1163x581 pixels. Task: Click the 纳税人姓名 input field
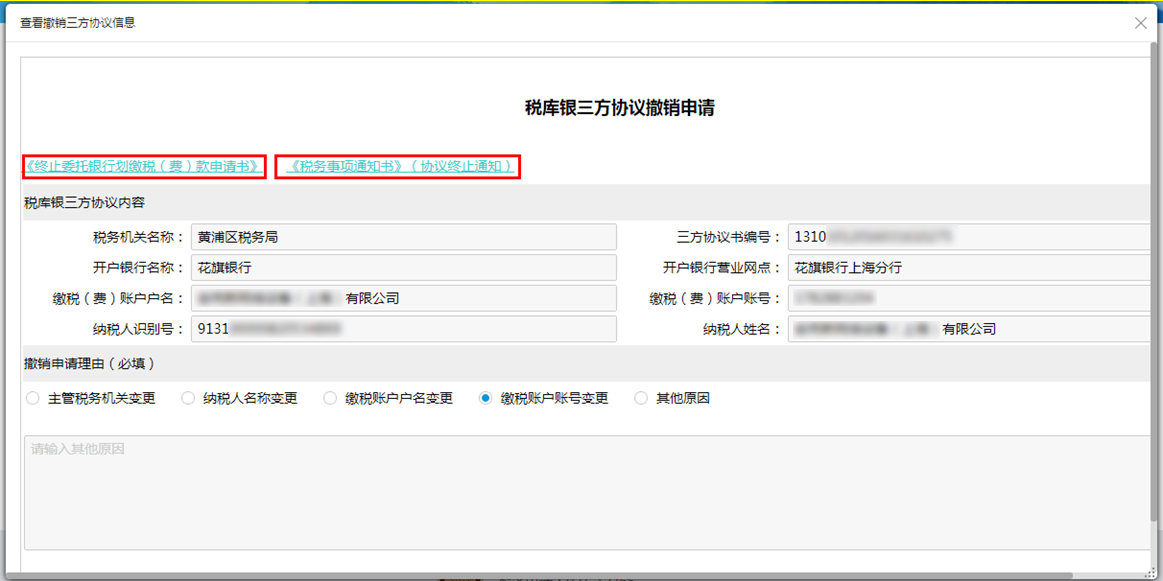(x=968, y=329)
